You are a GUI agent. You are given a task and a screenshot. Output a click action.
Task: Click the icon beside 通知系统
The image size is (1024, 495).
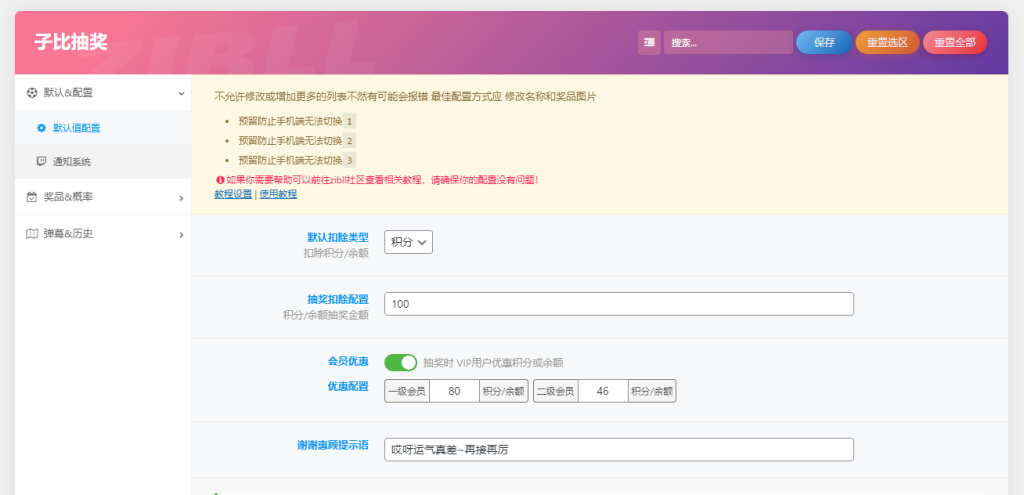click(41, 161)
